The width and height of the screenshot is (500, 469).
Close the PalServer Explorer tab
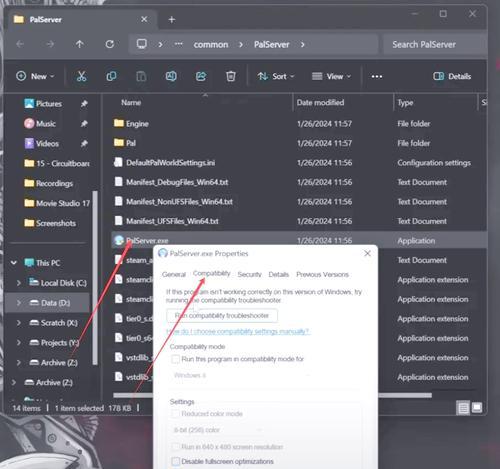click(144, 19)
